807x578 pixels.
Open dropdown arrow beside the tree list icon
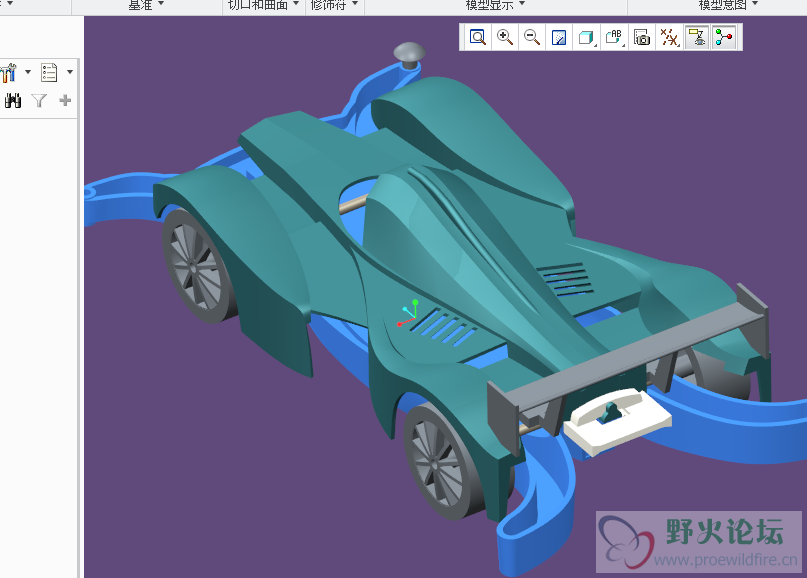69,72
